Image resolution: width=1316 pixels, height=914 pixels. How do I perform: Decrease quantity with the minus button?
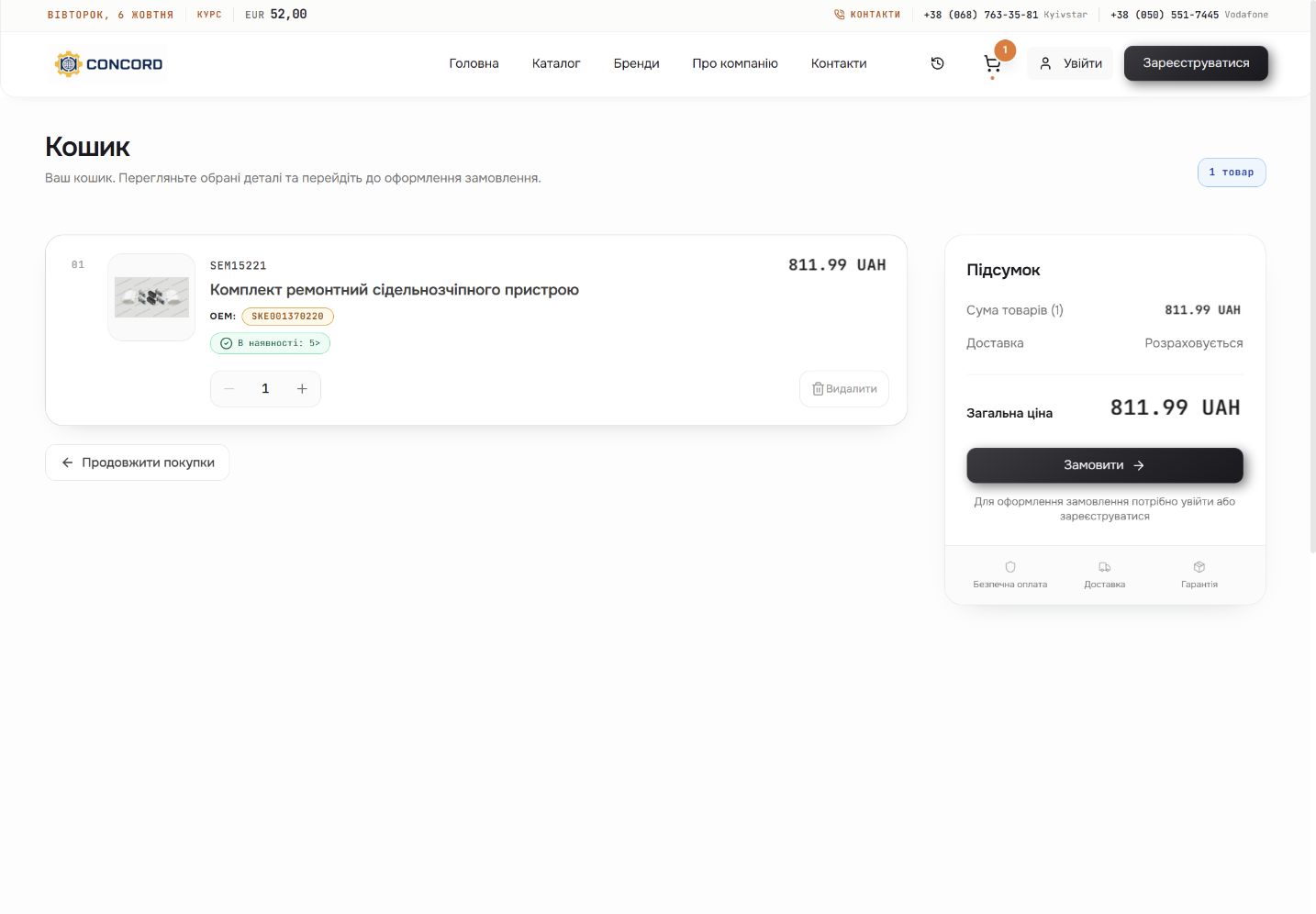tap(229, 389)
